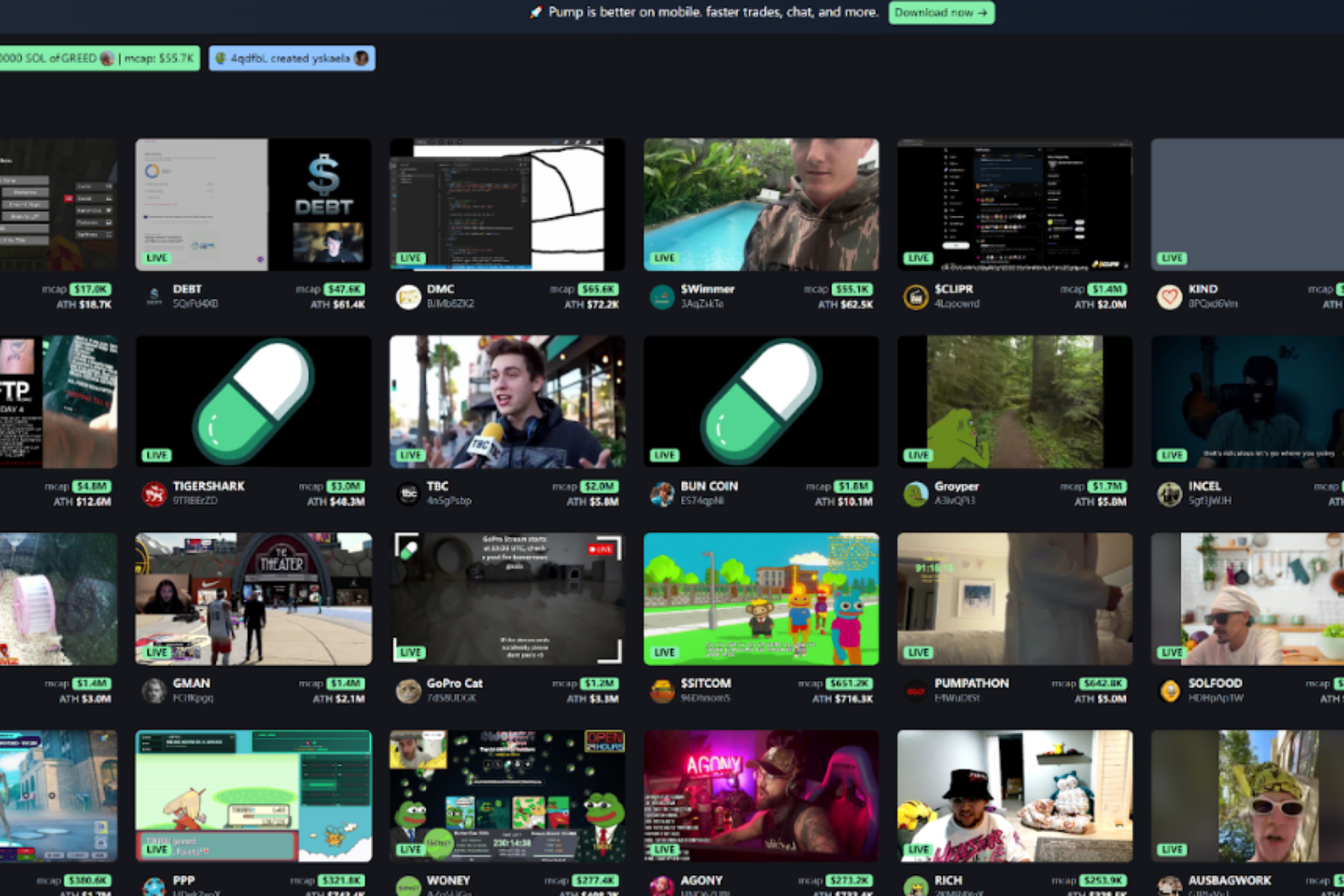Open the SWimmer pool stream thumbnail

click(761, 204)
